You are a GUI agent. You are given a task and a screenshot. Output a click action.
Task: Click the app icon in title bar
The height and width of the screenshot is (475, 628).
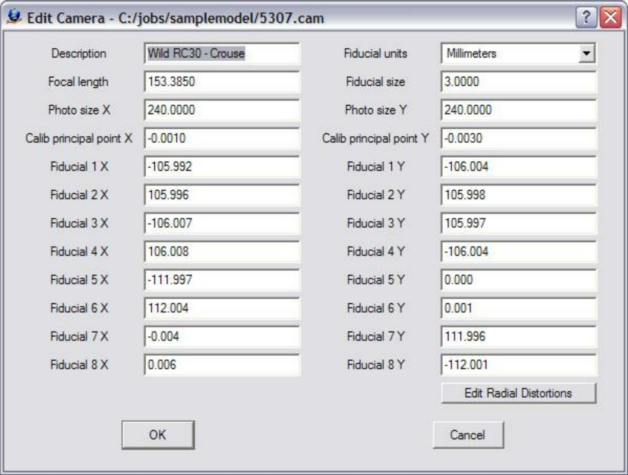[13, 18]
